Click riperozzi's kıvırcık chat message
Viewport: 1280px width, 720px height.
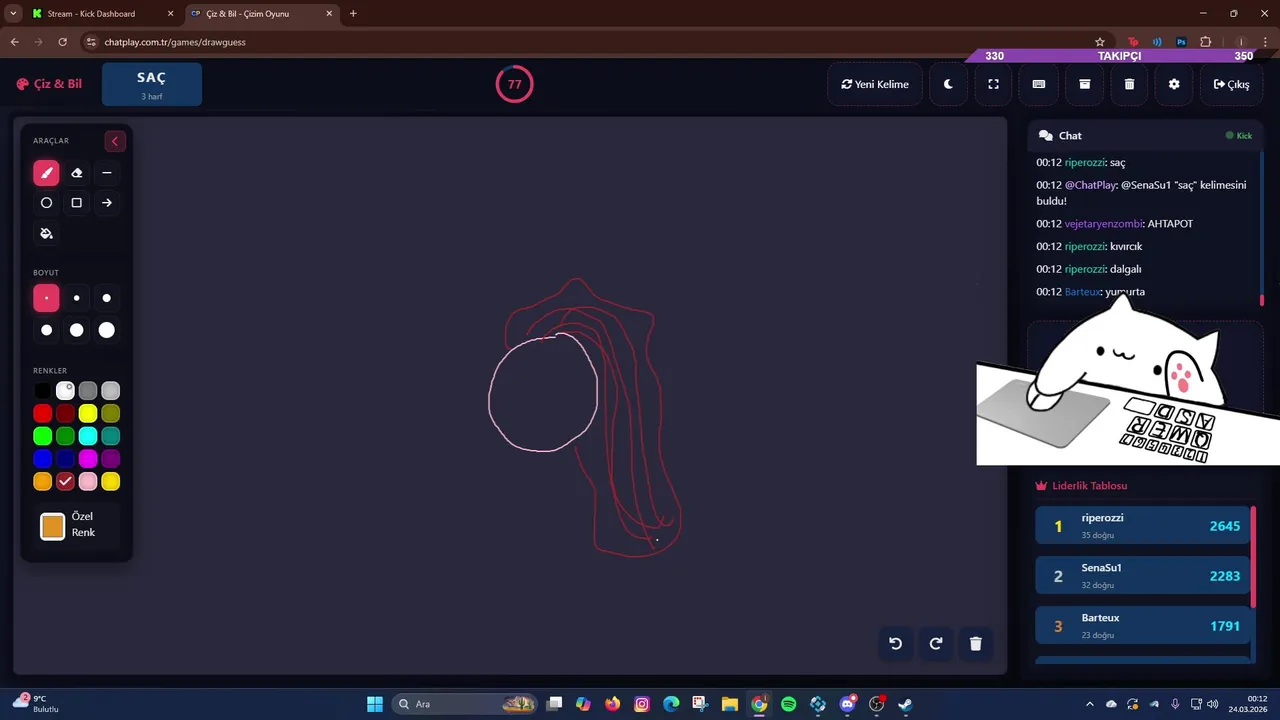point(1089,246)
